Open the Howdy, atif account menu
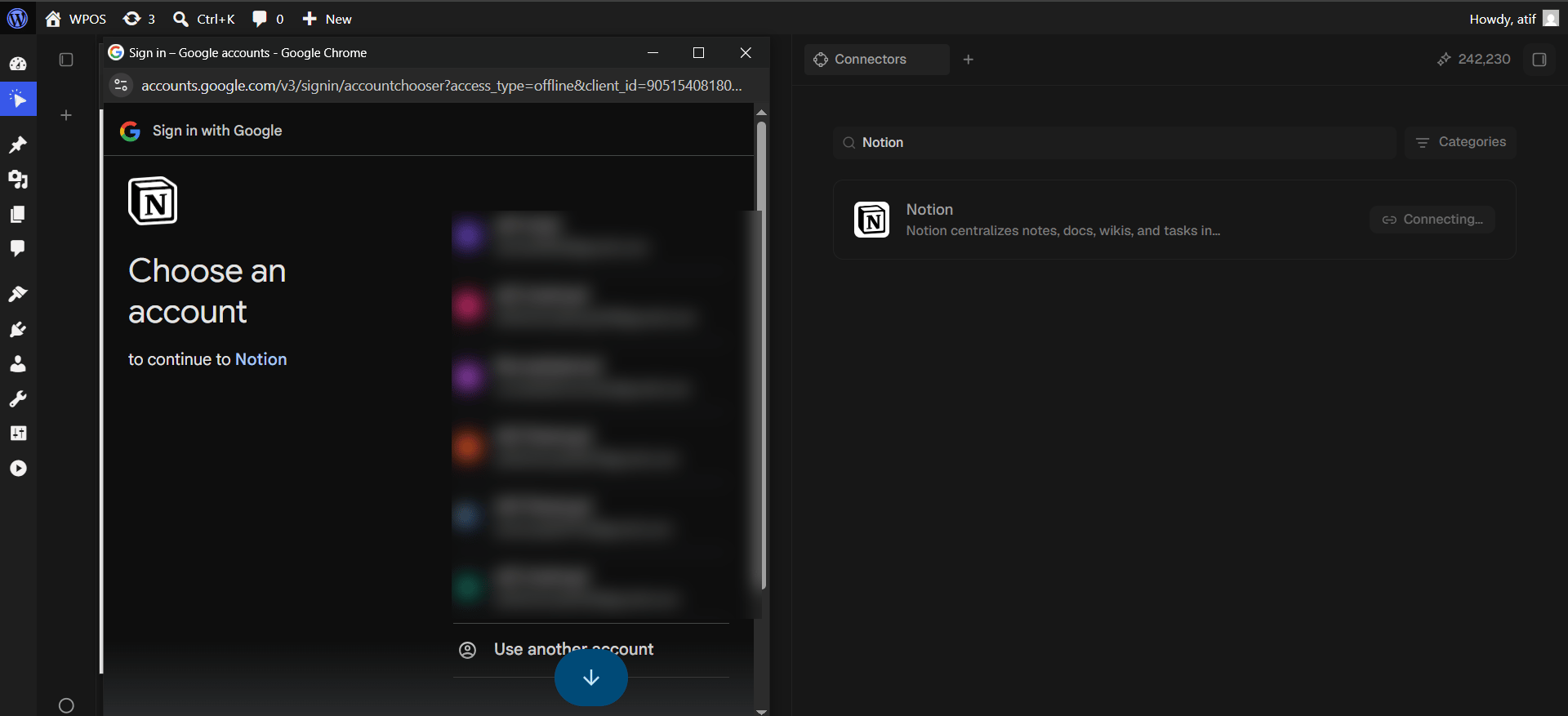Viewport: 1568px width, 716px height. [x=1503, y=19]
